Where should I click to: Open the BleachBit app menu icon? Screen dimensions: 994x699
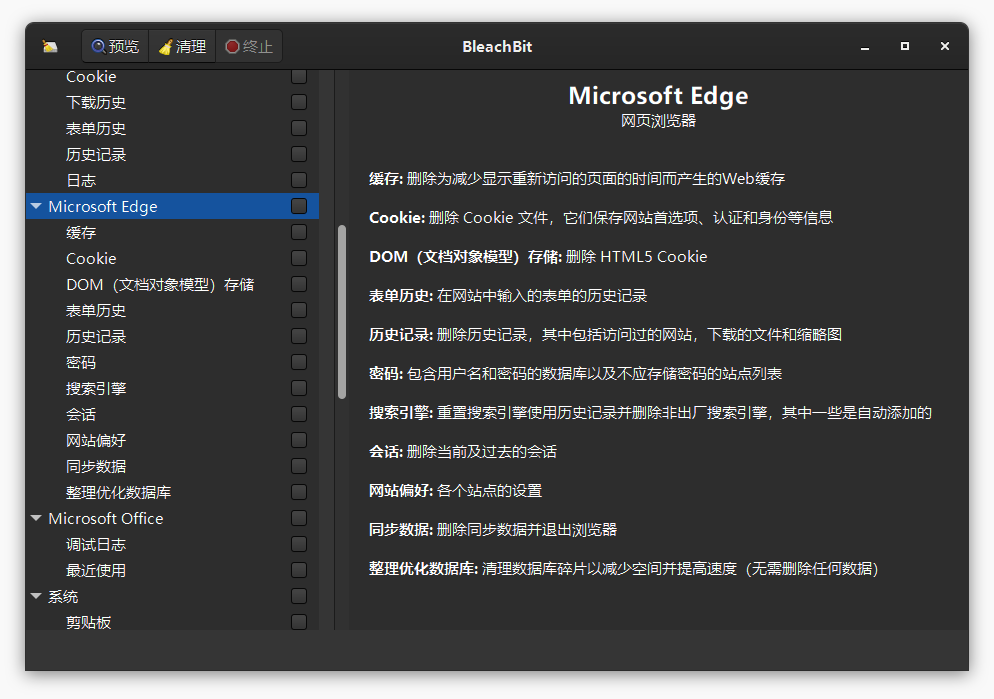point(49,46)
